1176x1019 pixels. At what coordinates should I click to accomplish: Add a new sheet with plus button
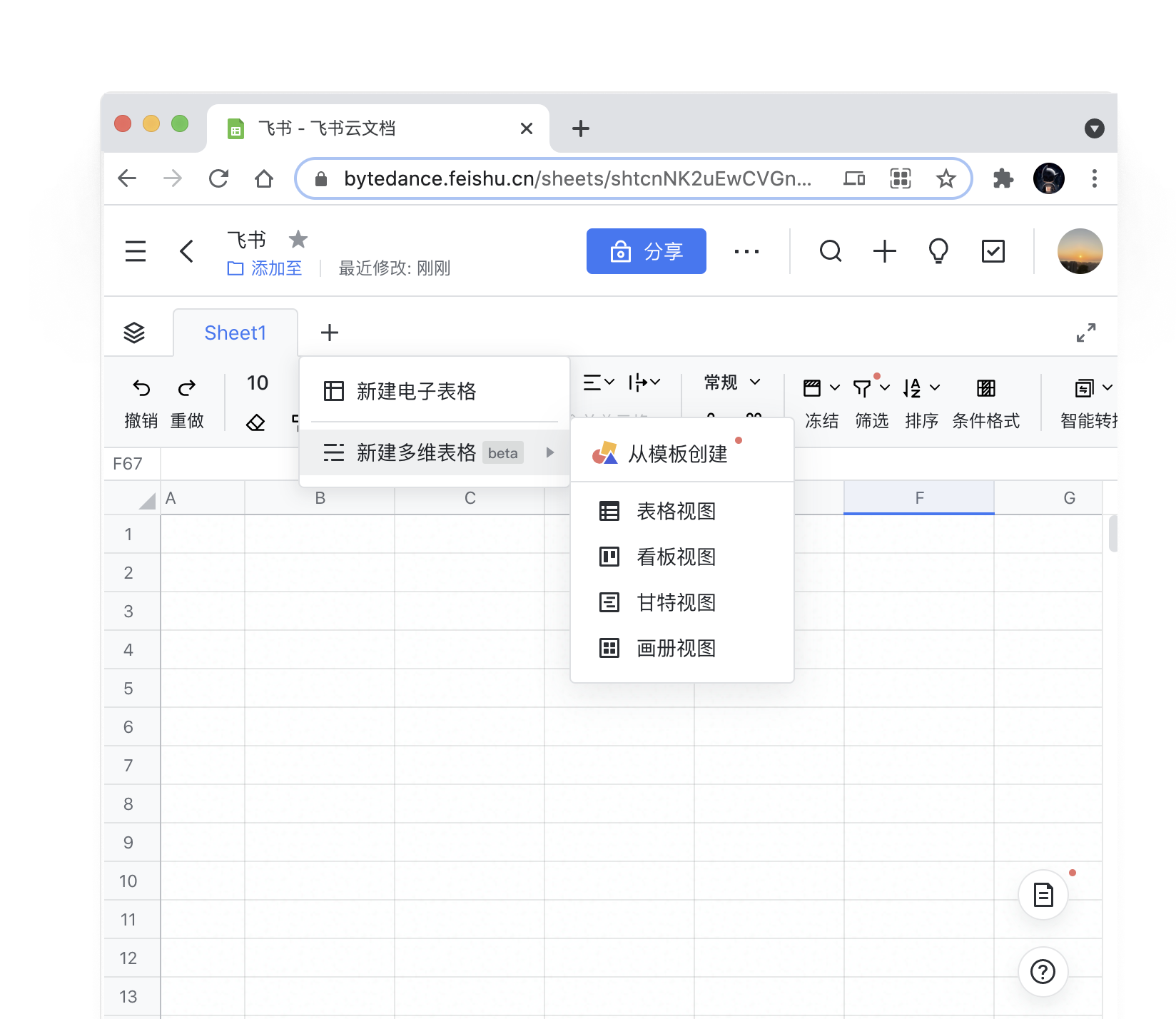[330, 333]
